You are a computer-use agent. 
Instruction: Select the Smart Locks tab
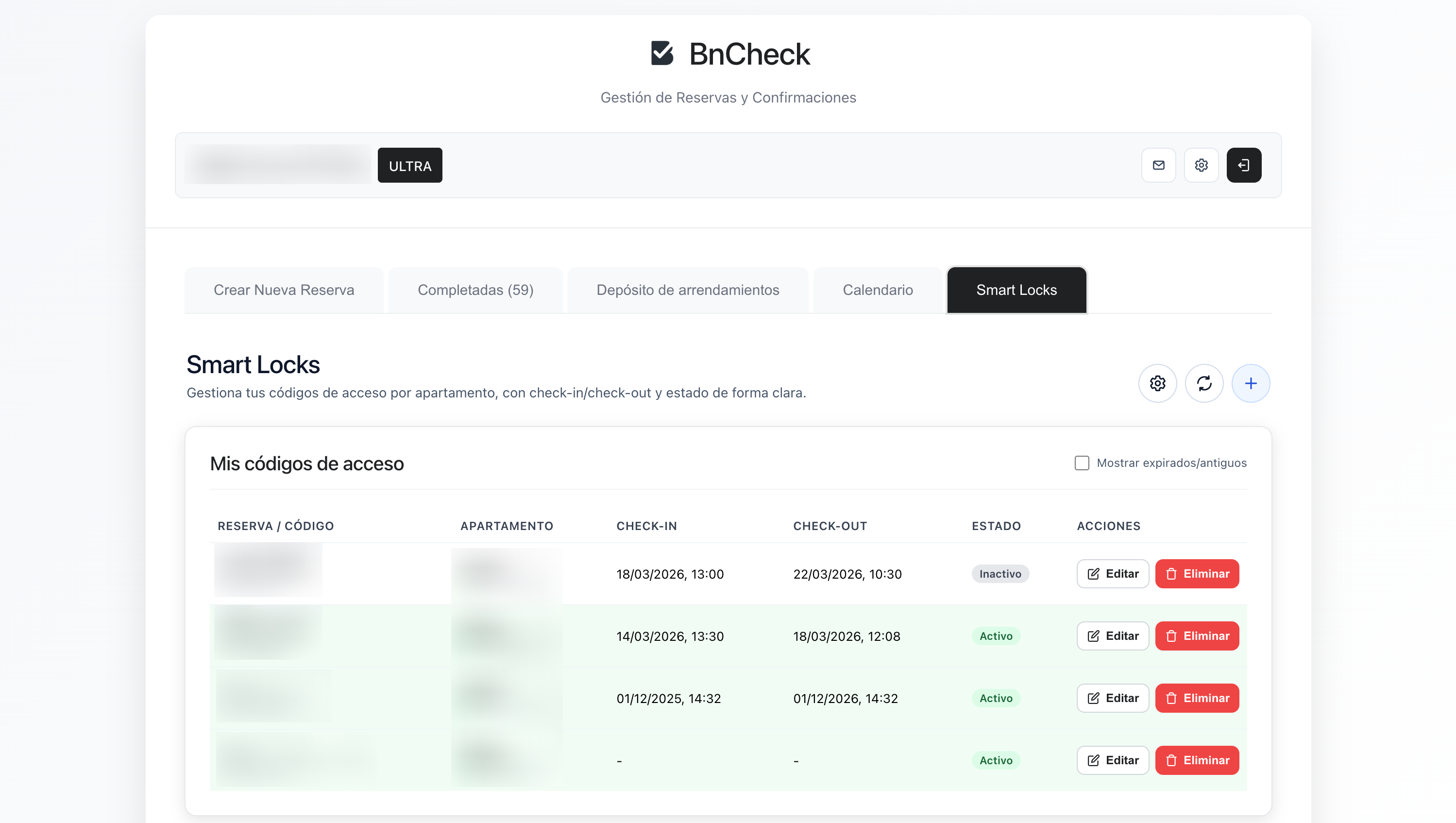(1016, 290)
